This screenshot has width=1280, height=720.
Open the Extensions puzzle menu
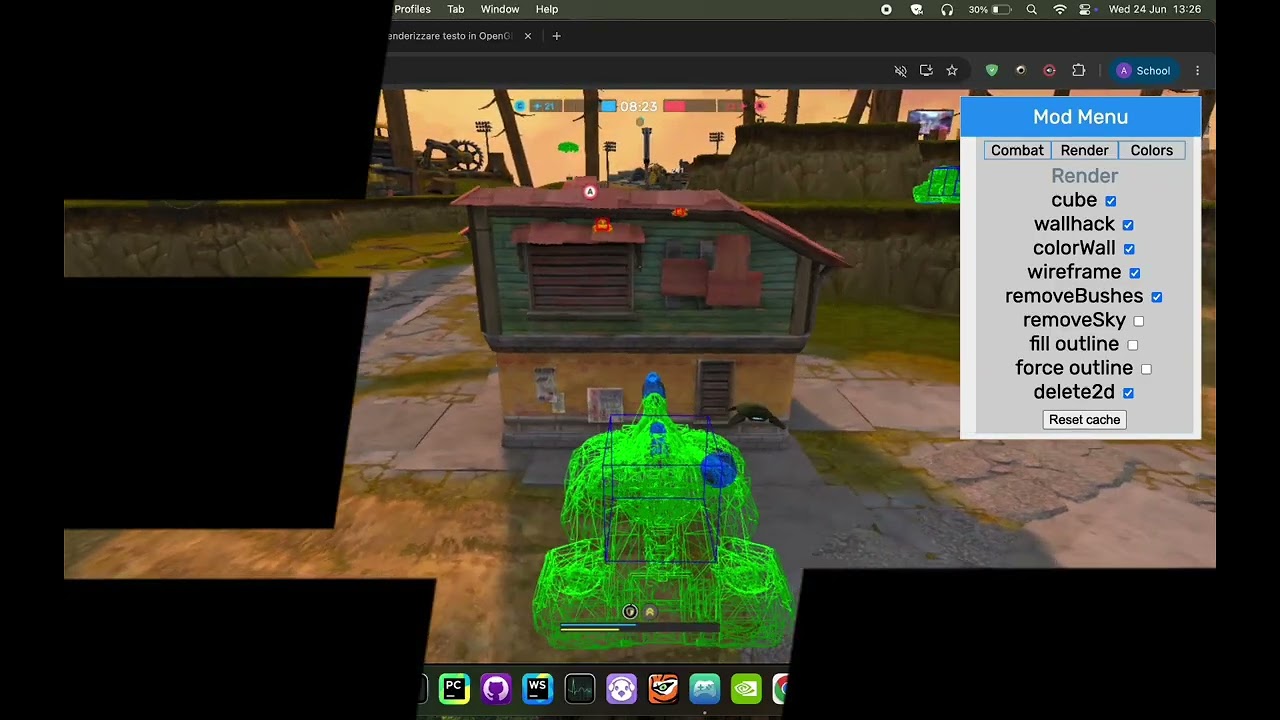pyautogui.click(x=1078, y=71)
